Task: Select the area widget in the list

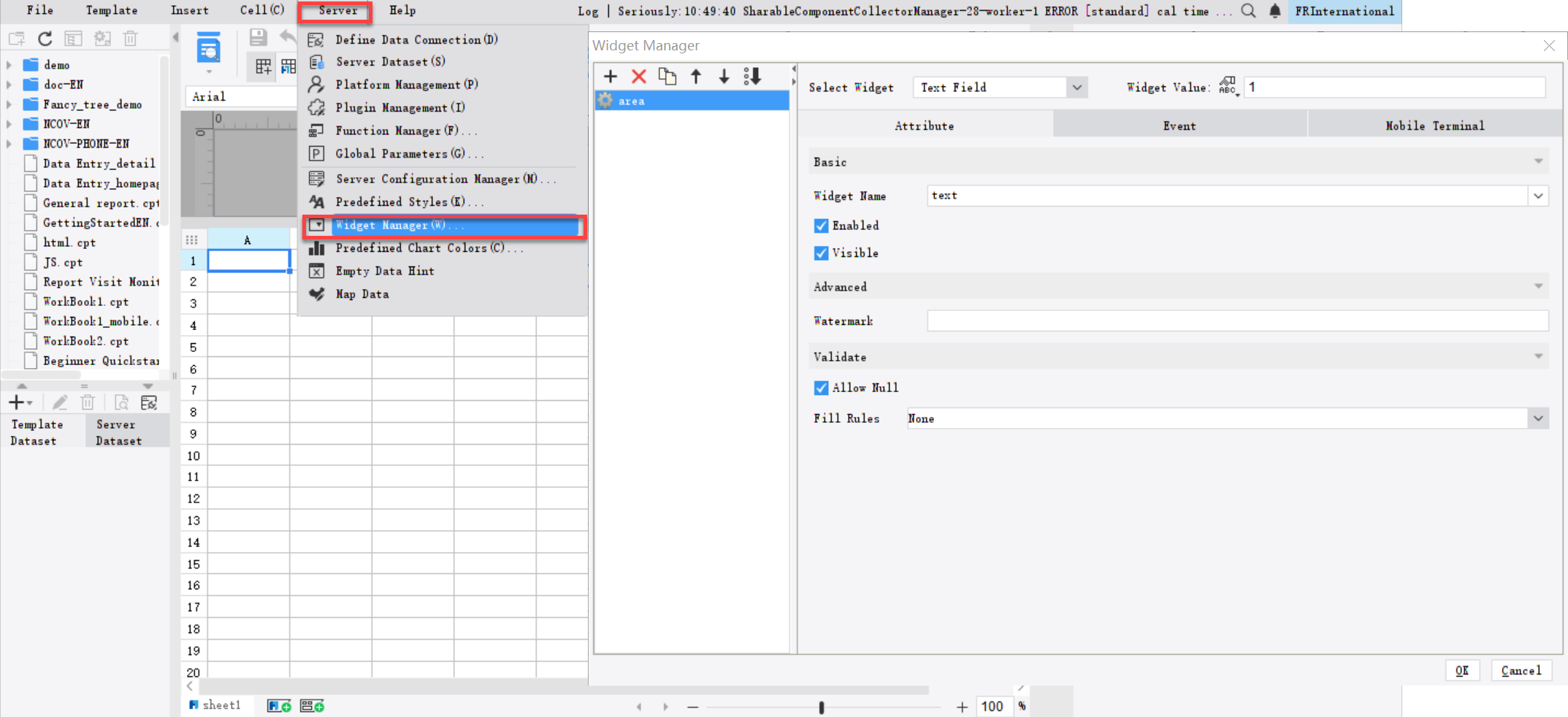Action: [692, 101]
